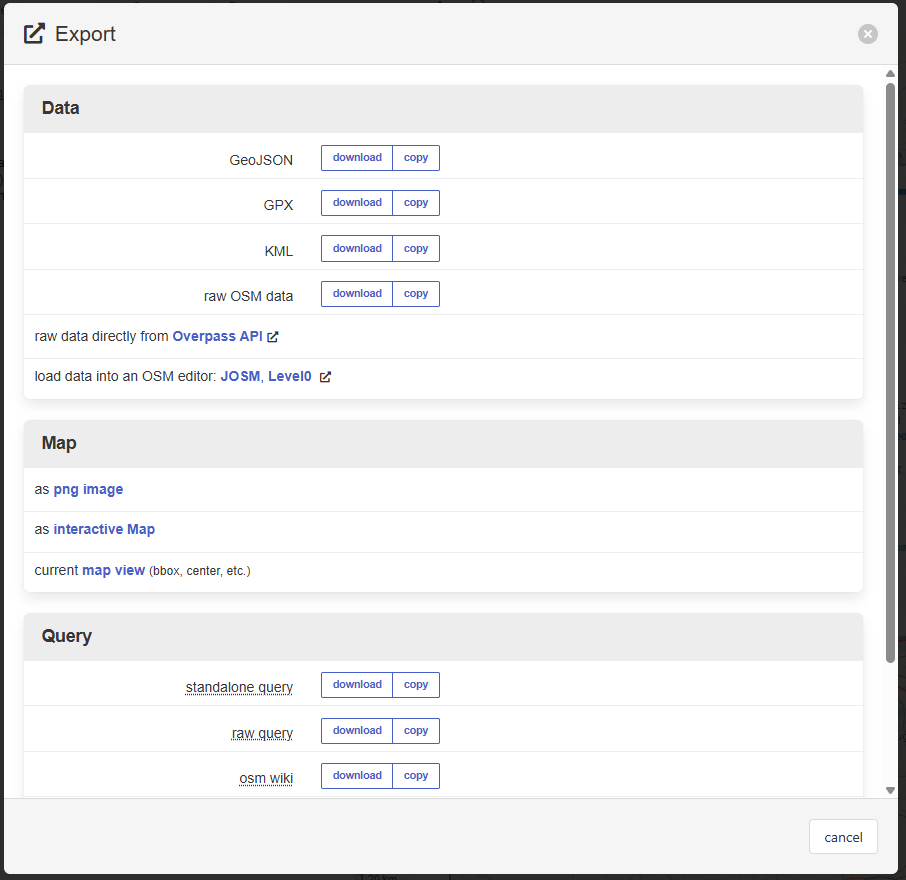Export map as png image

coord(88,490)
